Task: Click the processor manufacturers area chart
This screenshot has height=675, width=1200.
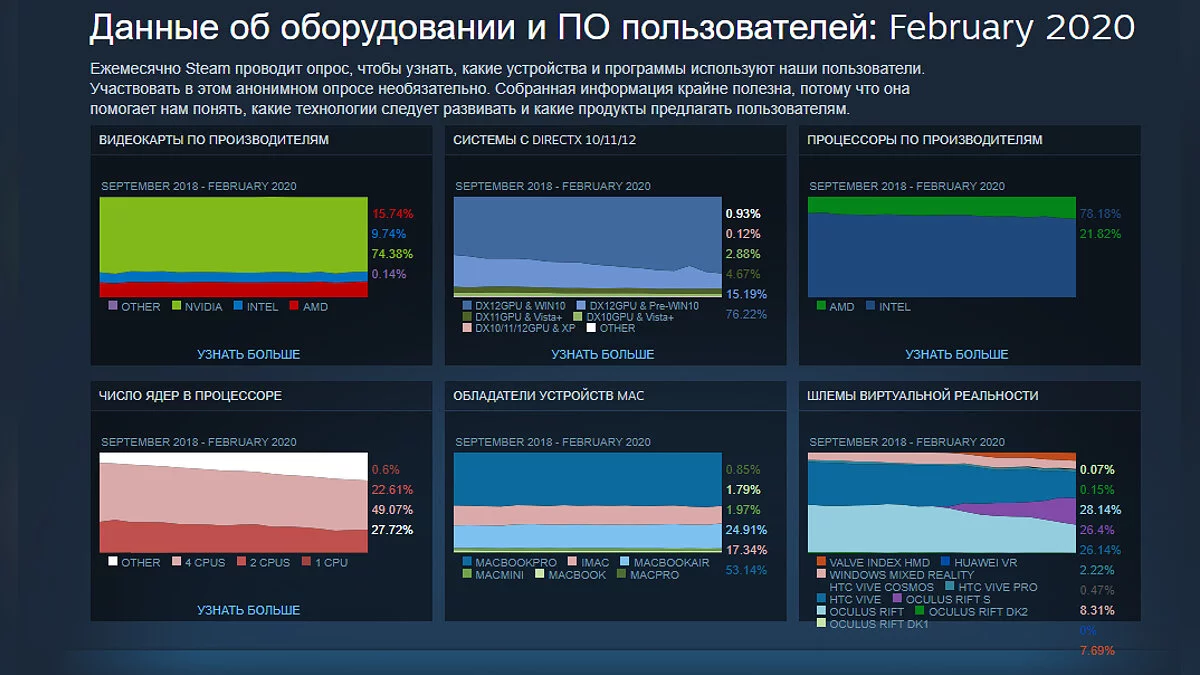Action: point(942,247)
